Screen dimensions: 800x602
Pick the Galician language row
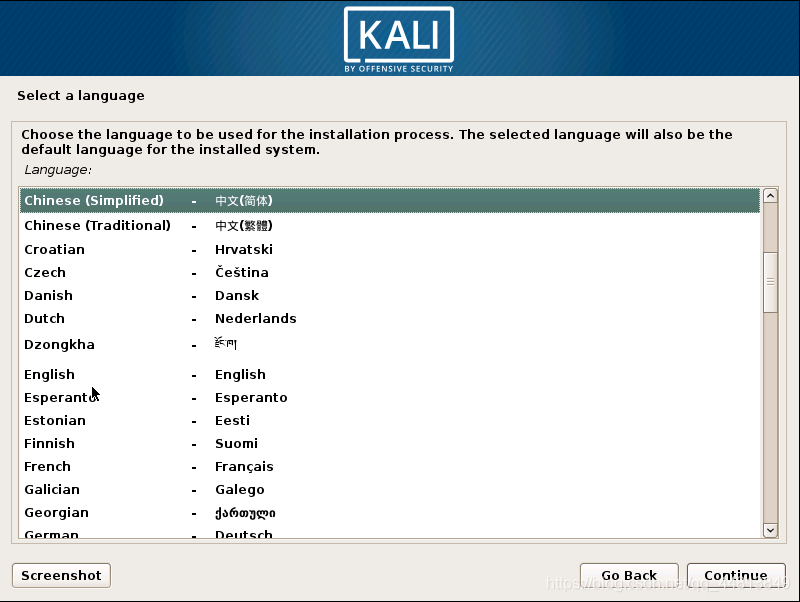pos(390,489)
